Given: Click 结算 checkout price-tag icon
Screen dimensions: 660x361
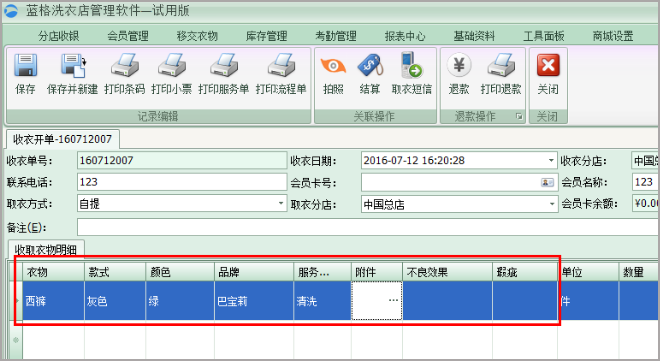Looking at the screenshot, I should click(370, 65).
